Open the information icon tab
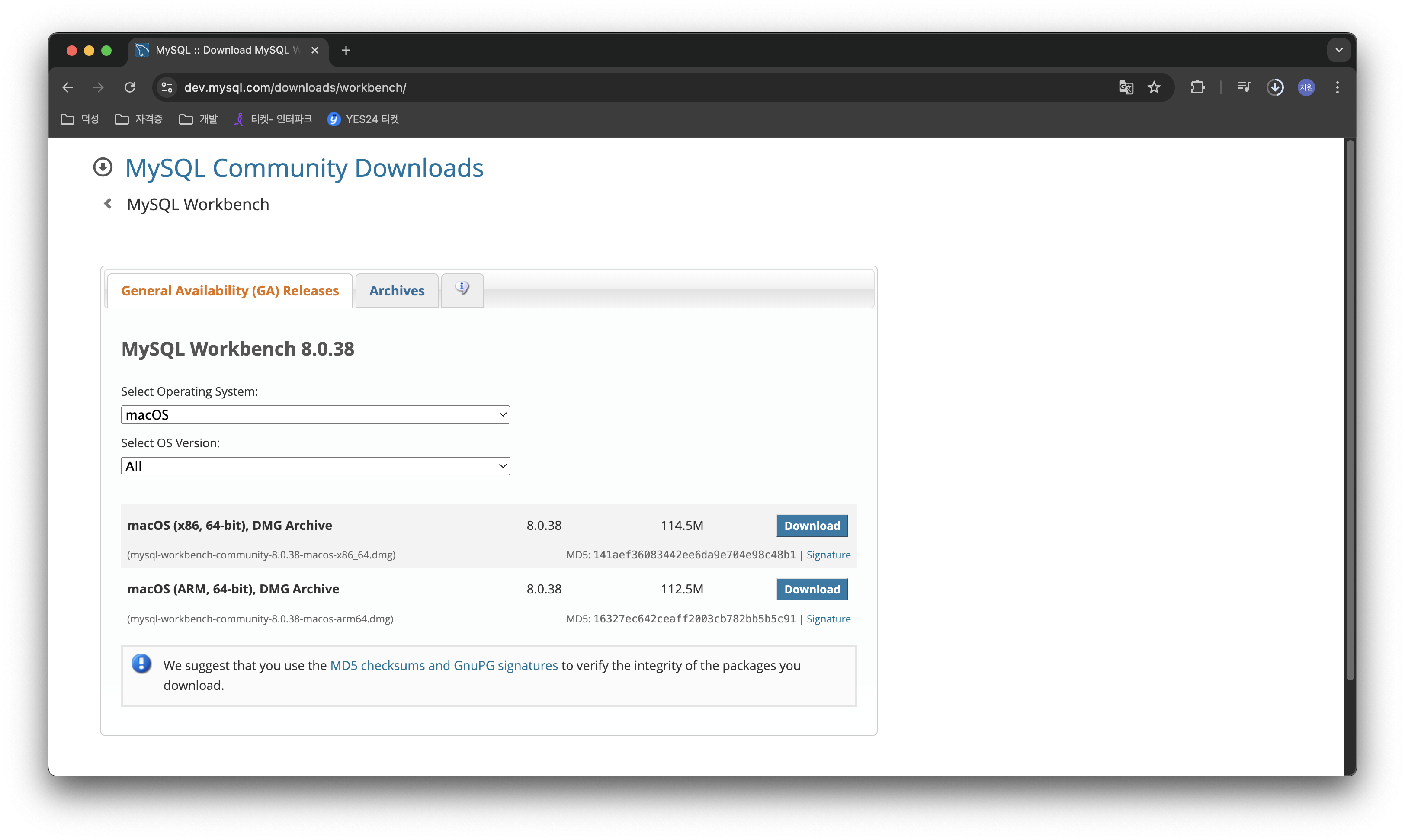Screen dimensions: 1405x840 coord(462,289)
